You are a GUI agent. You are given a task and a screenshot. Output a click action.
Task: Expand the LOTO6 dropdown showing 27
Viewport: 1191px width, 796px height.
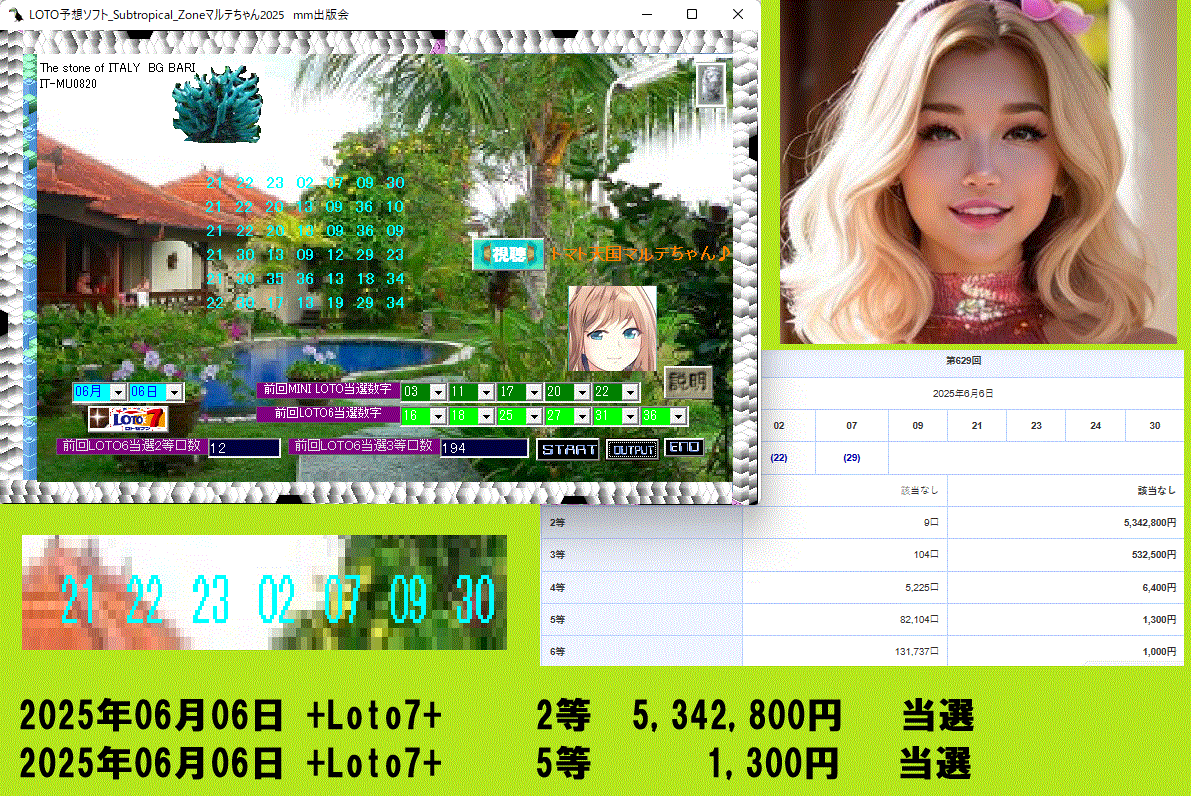tap(582, 416)
